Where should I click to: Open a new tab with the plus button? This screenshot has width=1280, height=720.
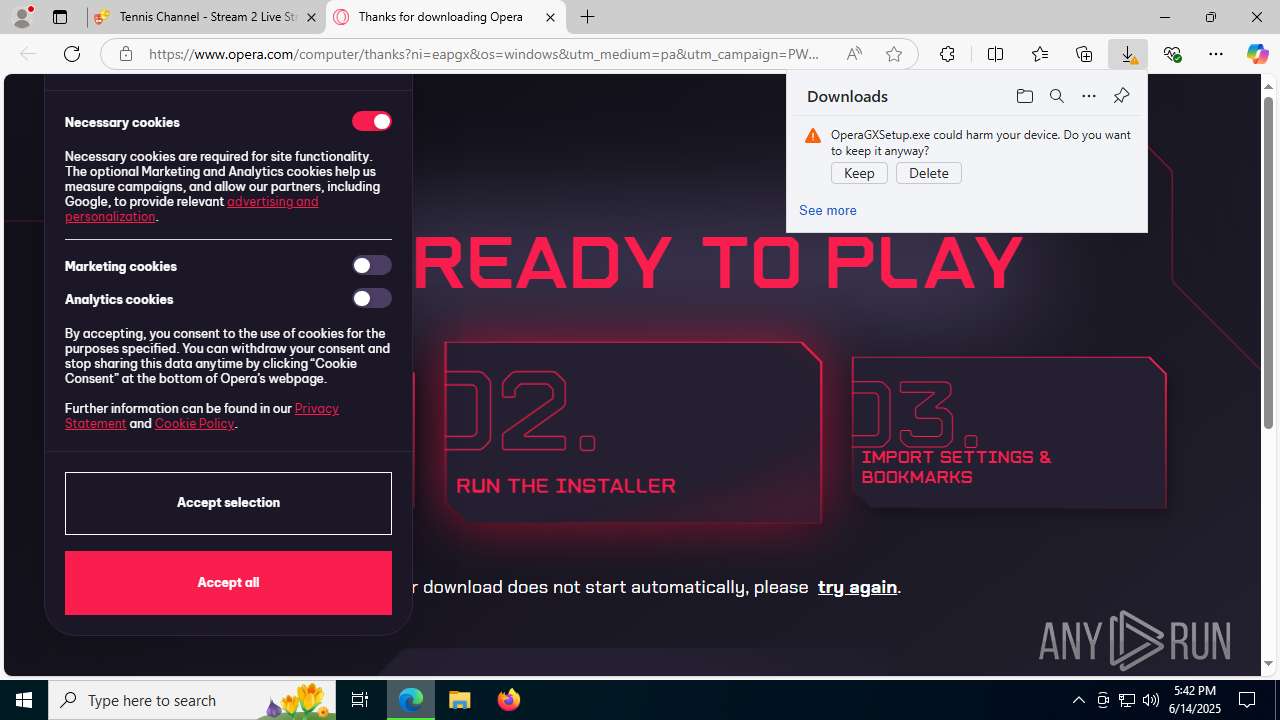(x=588, y=17)
